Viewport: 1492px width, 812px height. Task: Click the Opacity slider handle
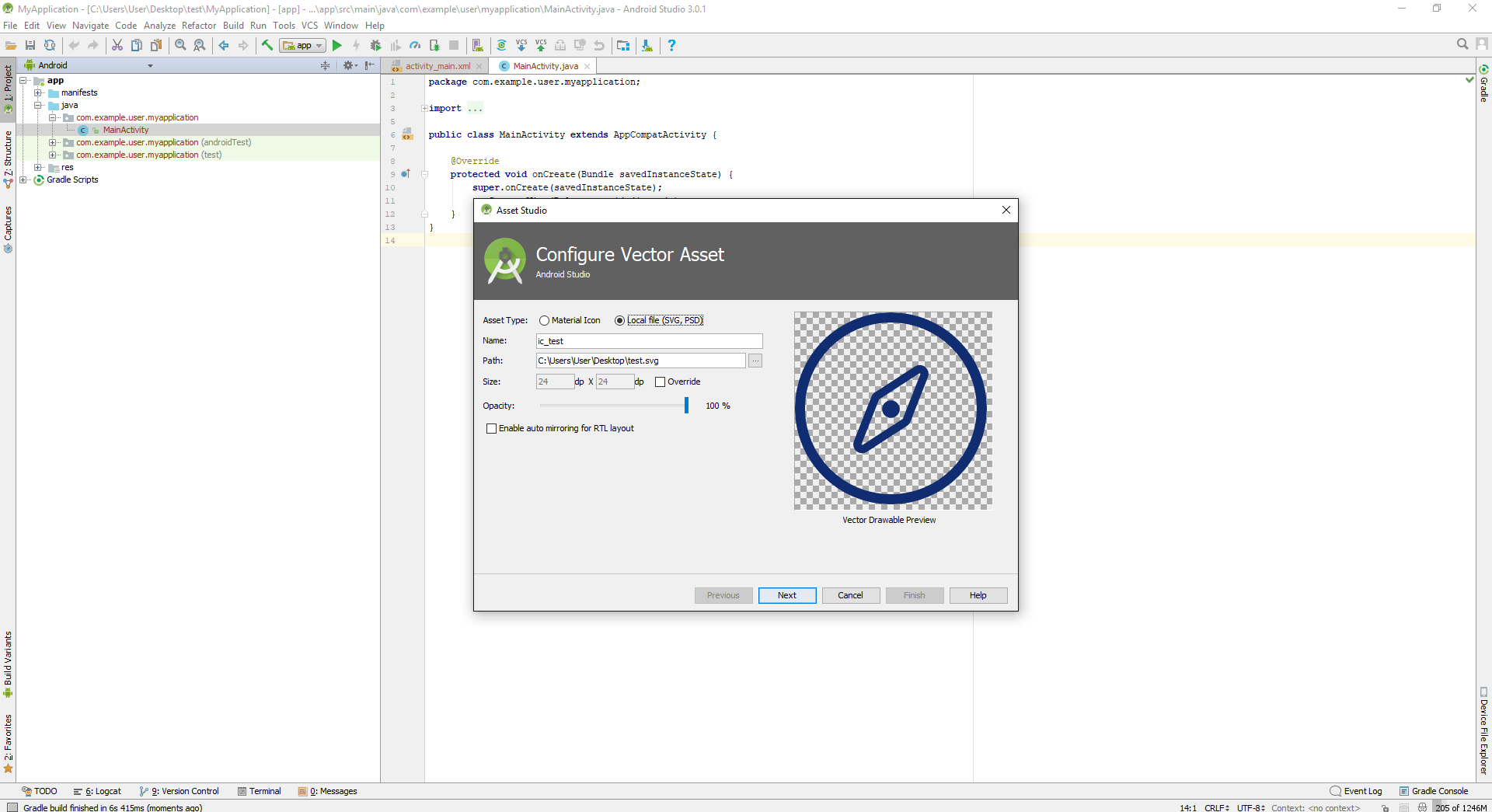click(686, 406)
